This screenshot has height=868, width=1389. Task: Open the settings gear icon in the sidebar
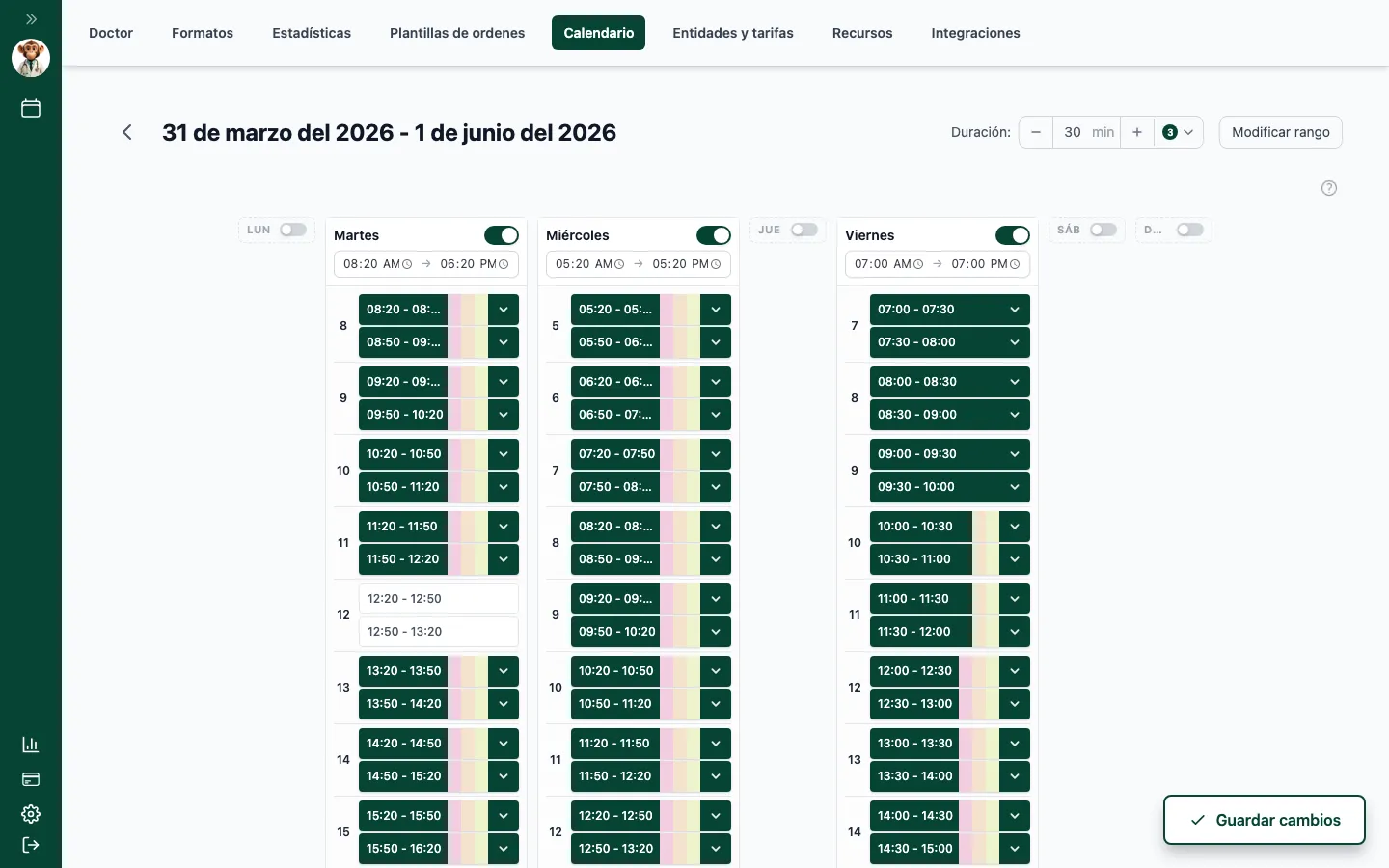[x=31, y=814]
